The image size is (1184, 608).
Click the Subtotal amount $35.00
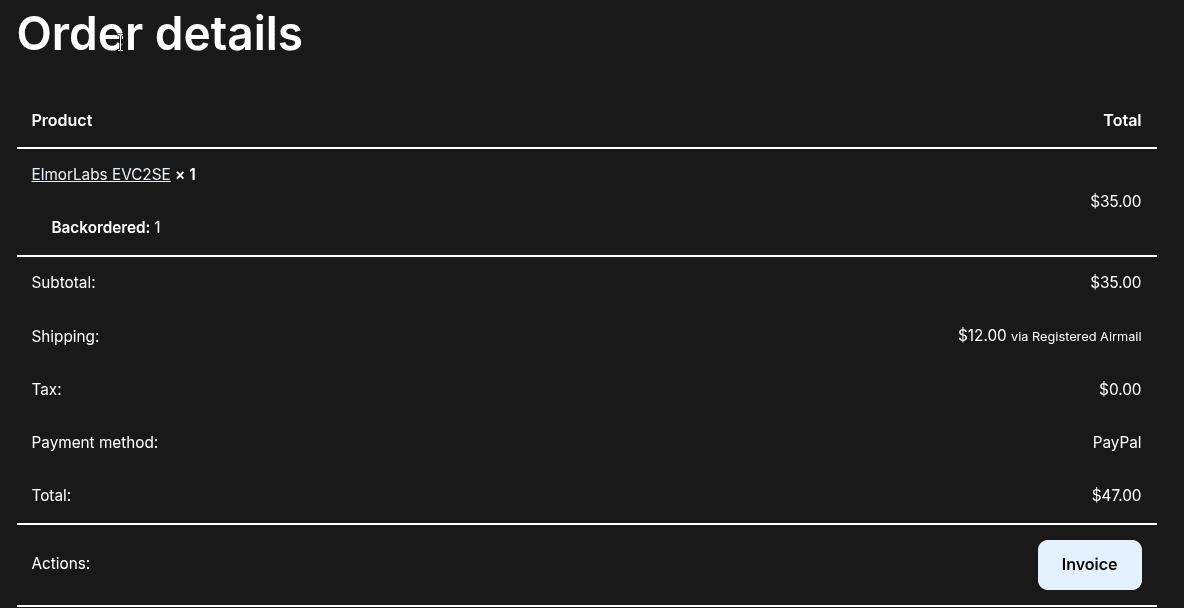1115,283
